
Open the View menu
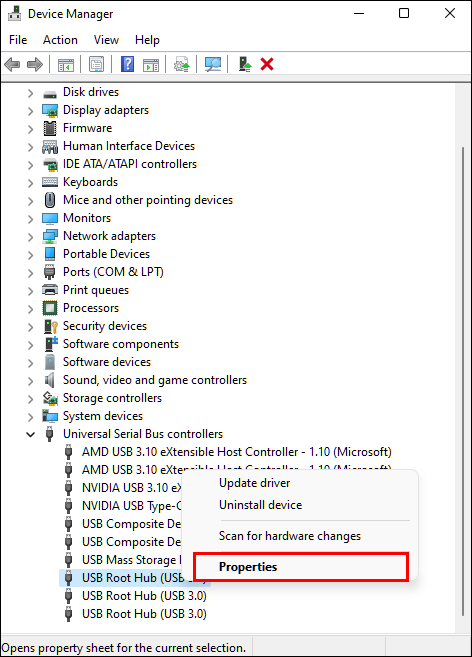(x=106, y=40)
